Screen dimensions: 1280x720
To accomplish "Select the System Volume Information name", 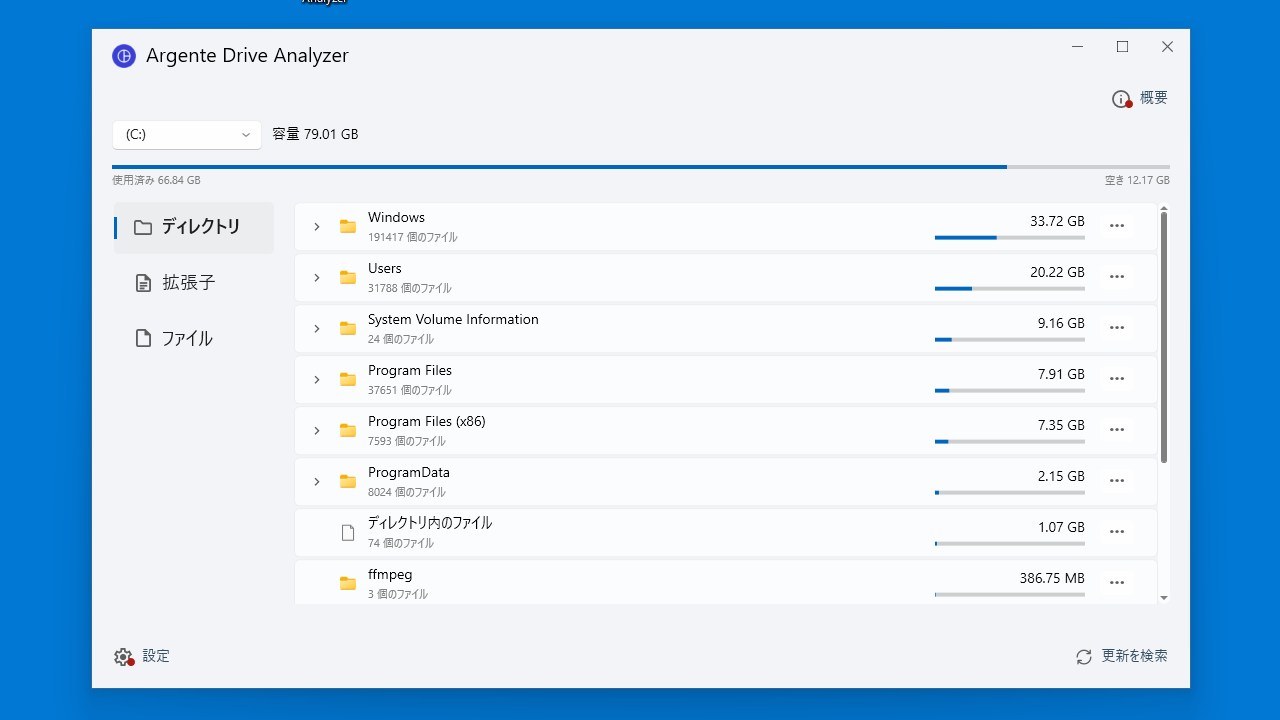I will coord(453,320).
